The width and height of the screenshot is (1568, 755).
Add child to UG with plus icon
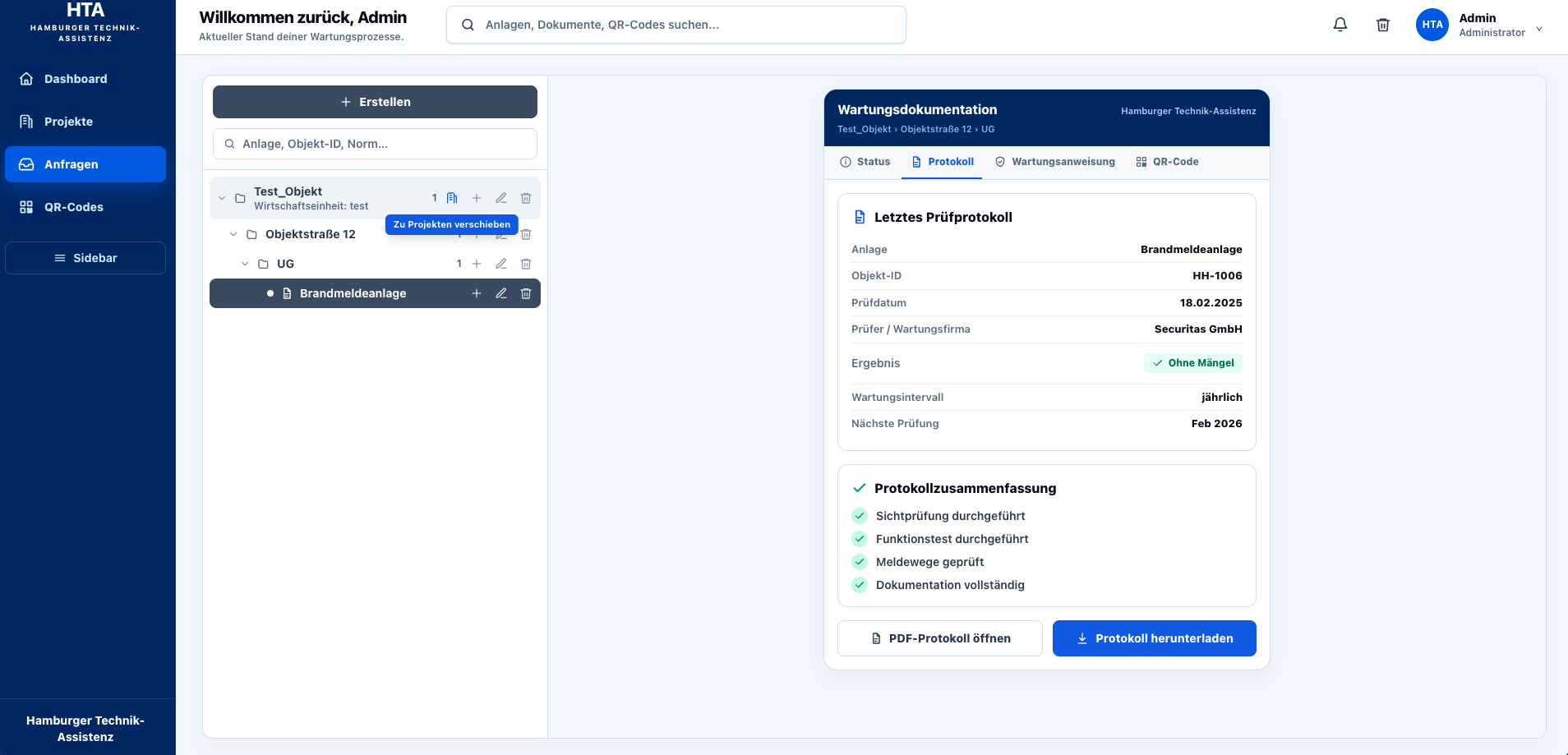(477, 264)
